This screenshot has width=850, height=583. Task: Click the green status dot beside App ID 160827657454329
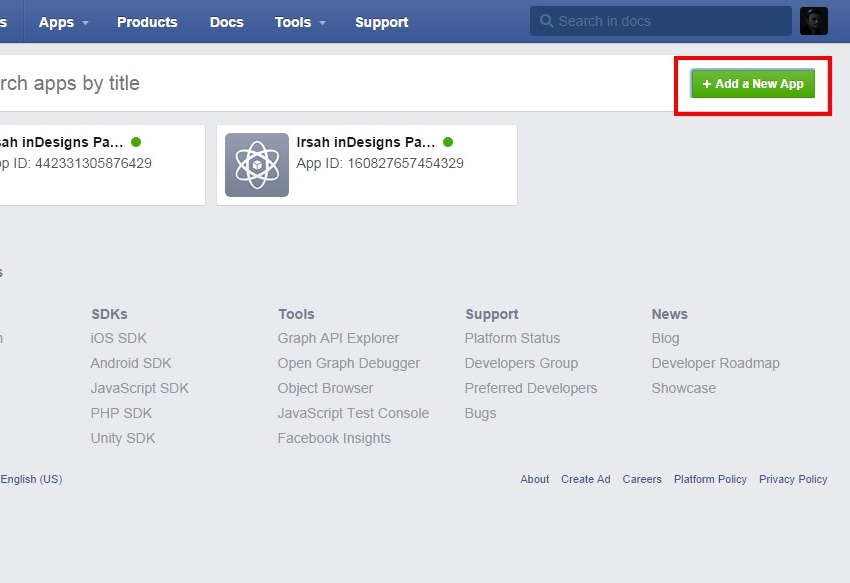(x=448, y=142)
